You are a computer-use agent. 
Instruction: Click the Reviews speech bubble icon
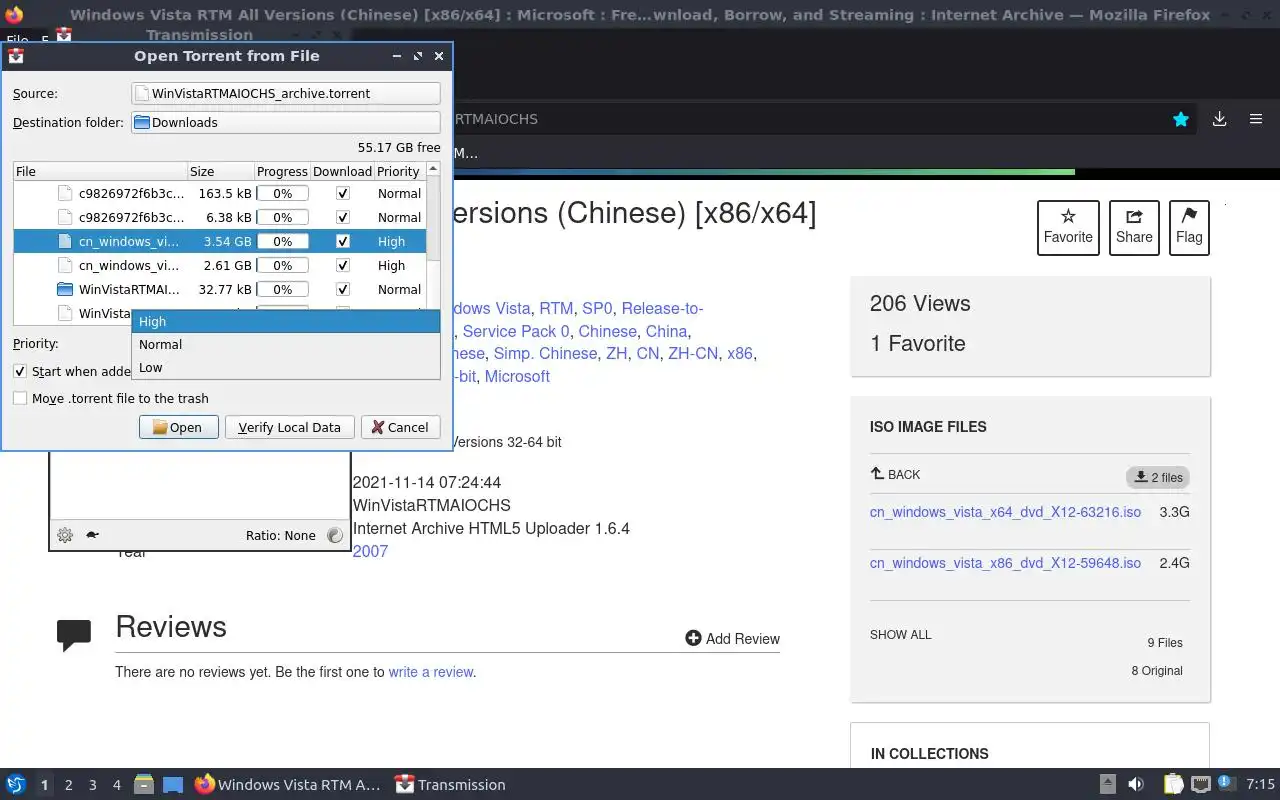(x=74, y=635)
